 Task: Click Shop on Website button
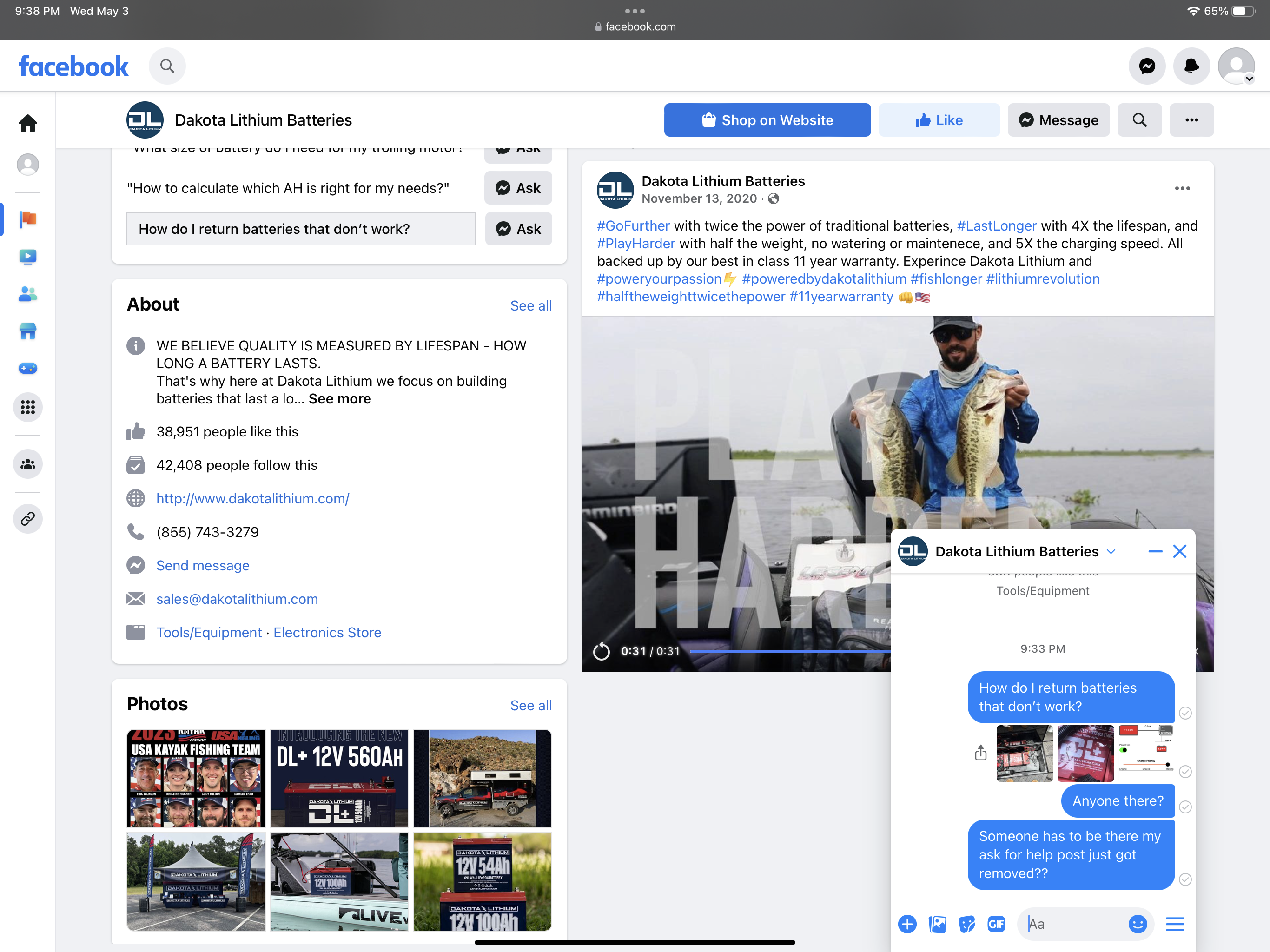pos(767,120)
